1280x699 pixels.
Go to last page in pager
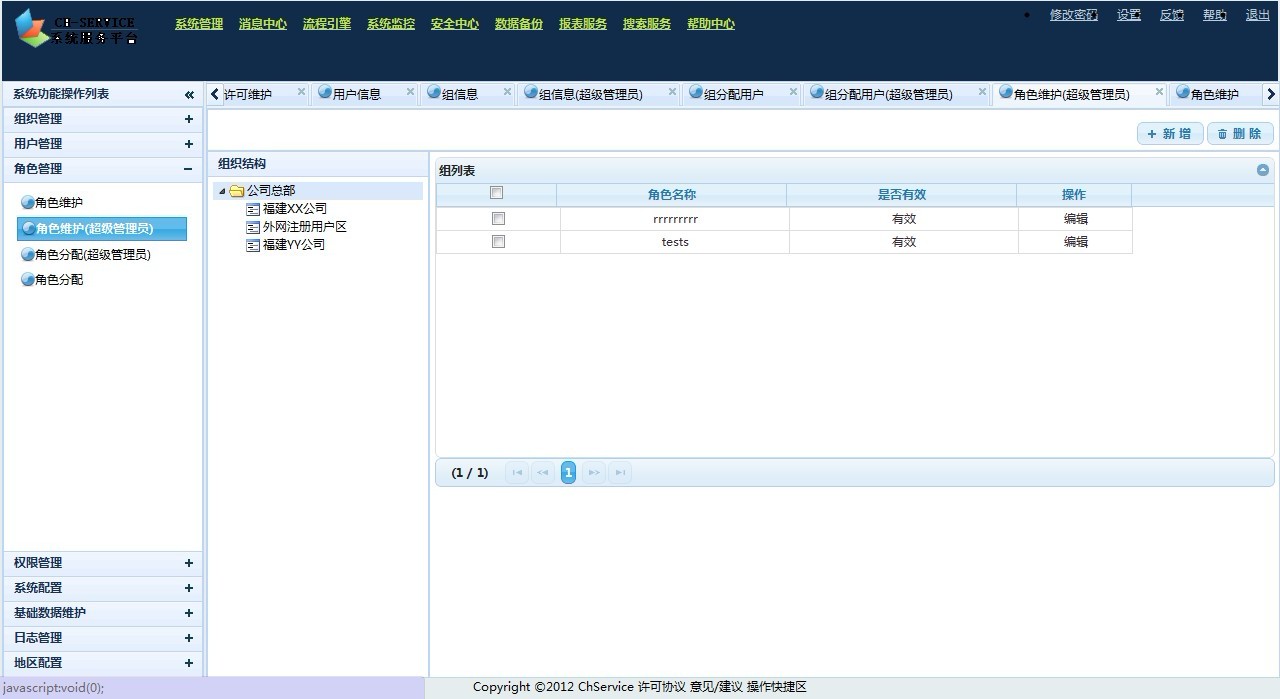620,473
